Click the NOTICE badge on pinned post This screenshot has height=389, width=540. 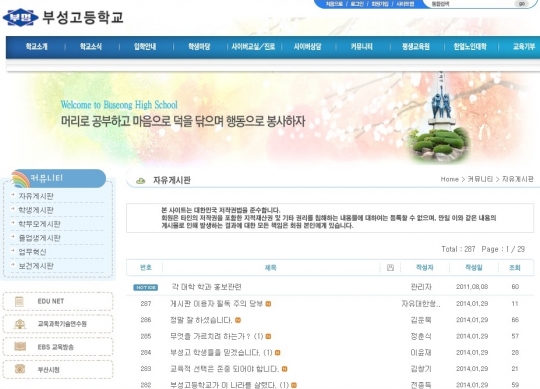(145, 287)
